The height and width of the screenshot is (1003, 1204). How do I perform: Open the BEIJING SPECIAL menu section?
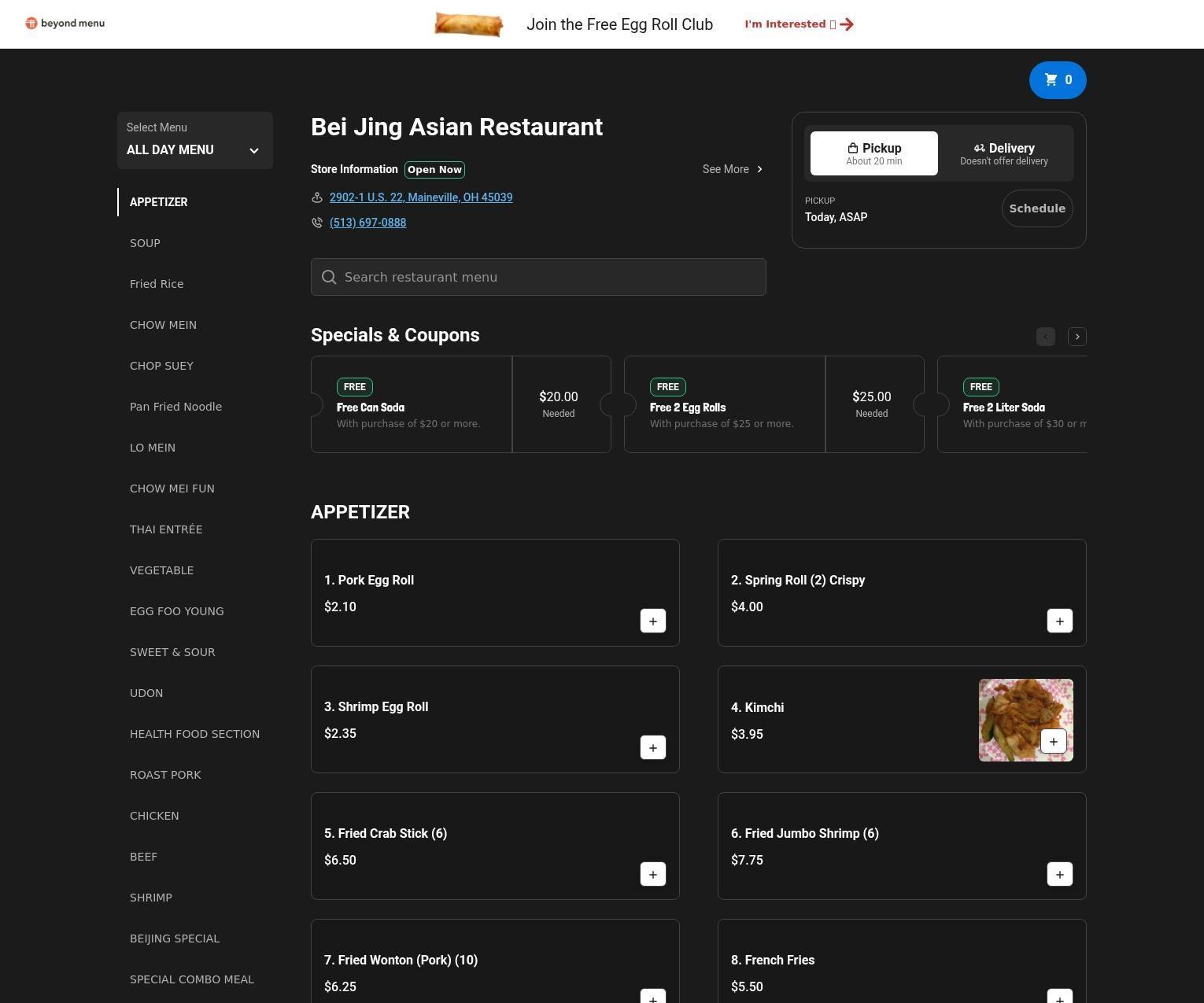click(175, 938)
